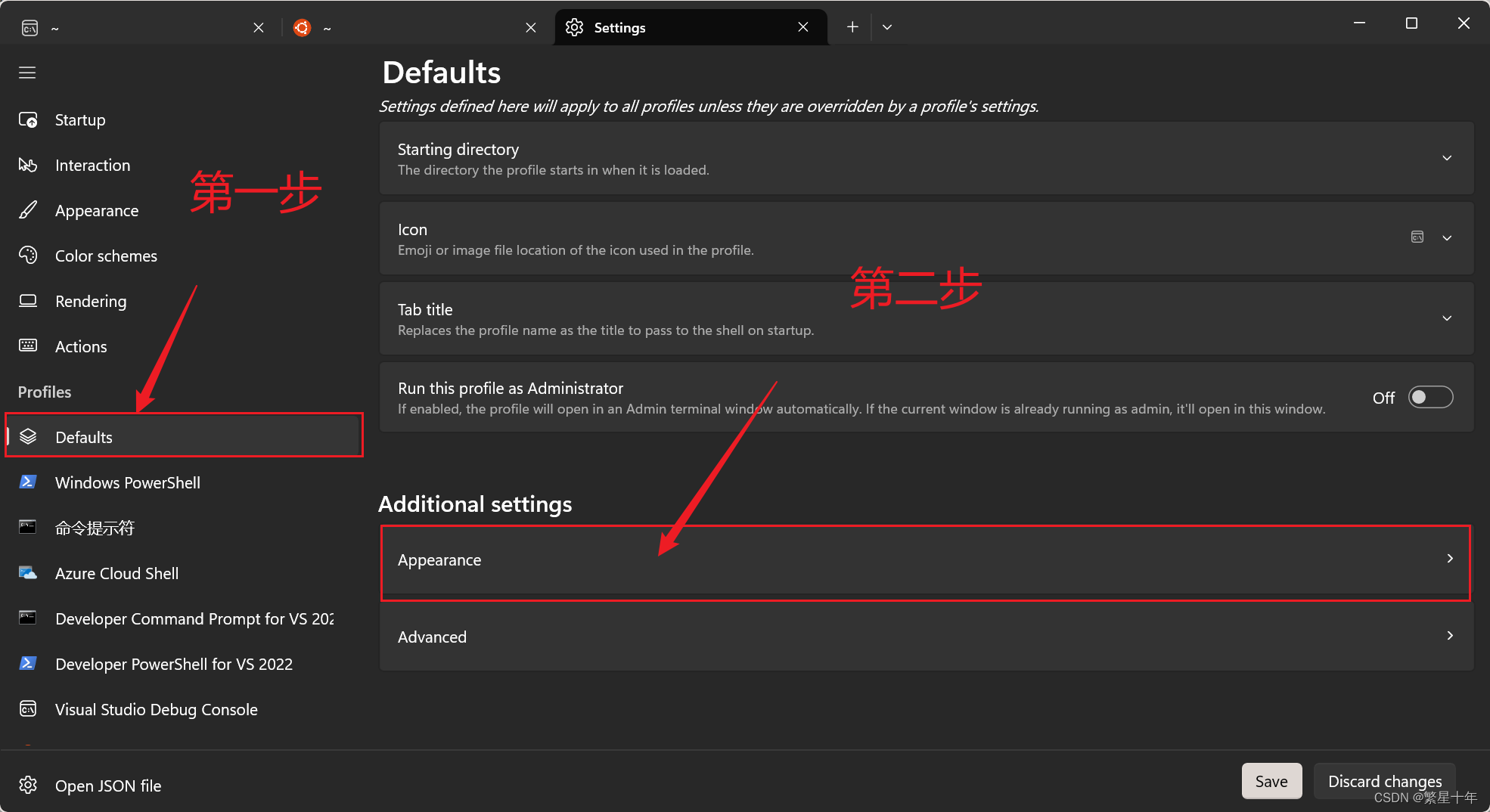1490x812 pixels.
Task: Toggle Run this profile as Administrator
Action: (1430, 397)
